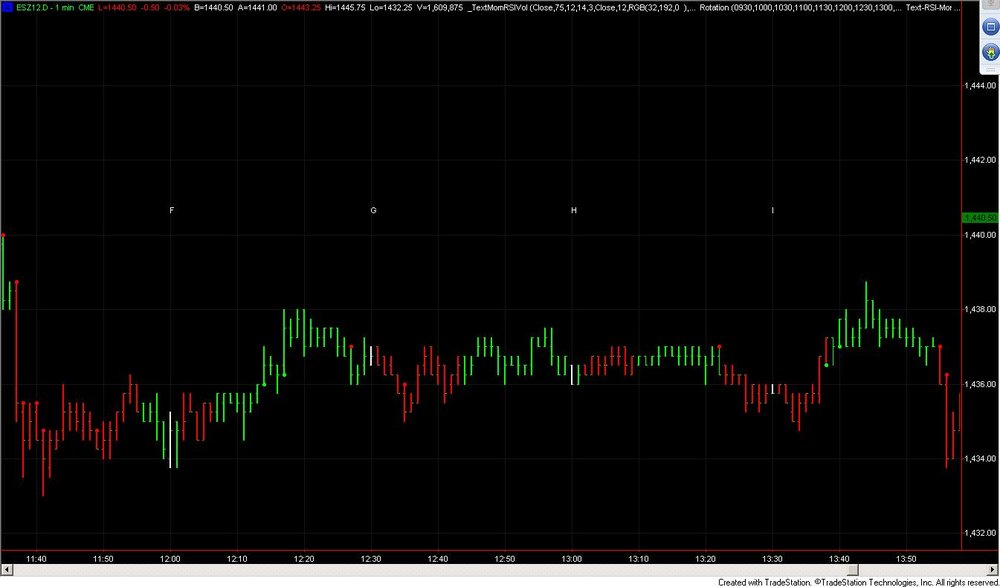Click the G rotation letter on chart
1000x587 pixels.
374,210
